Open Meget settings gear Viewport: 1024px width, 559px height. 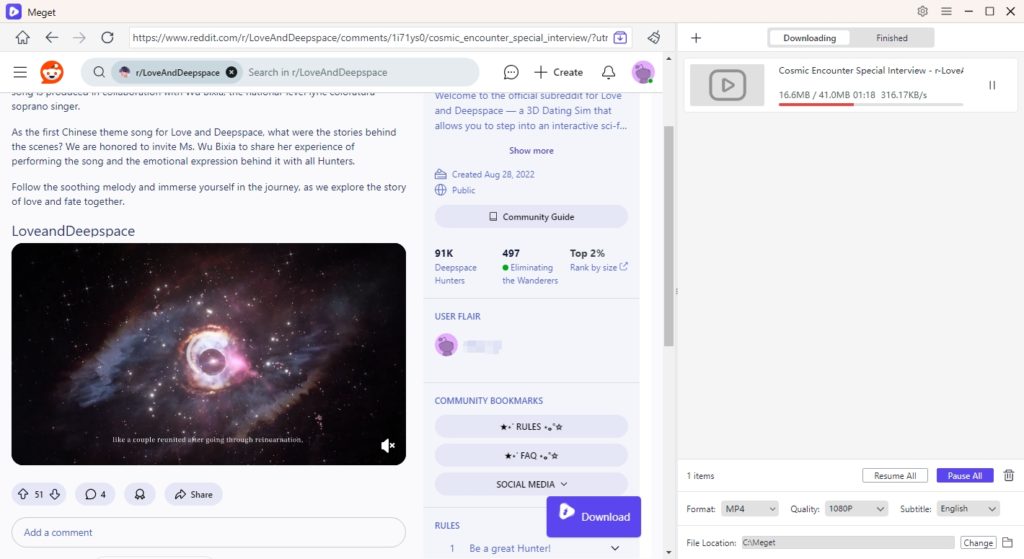pos(922,11)
